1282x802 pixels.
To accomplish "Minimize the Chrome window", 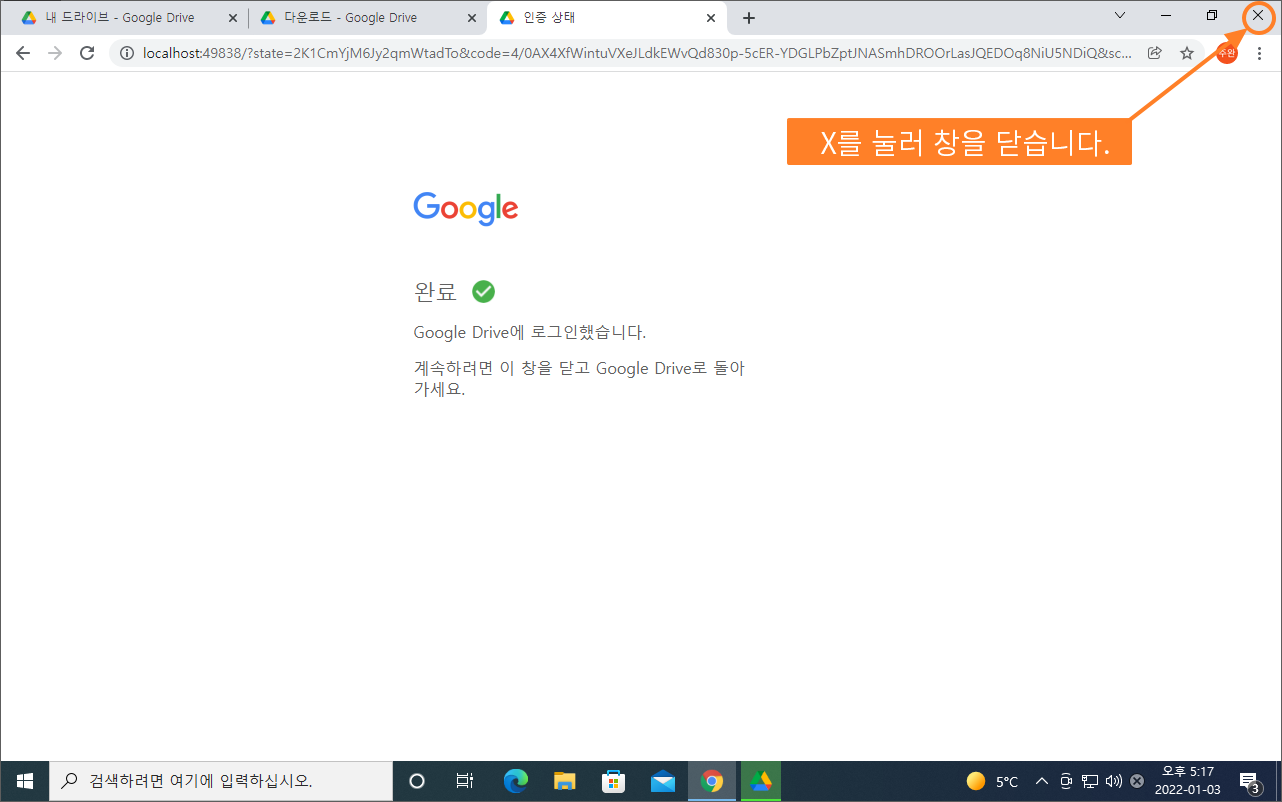I will tap(1166, 15).
